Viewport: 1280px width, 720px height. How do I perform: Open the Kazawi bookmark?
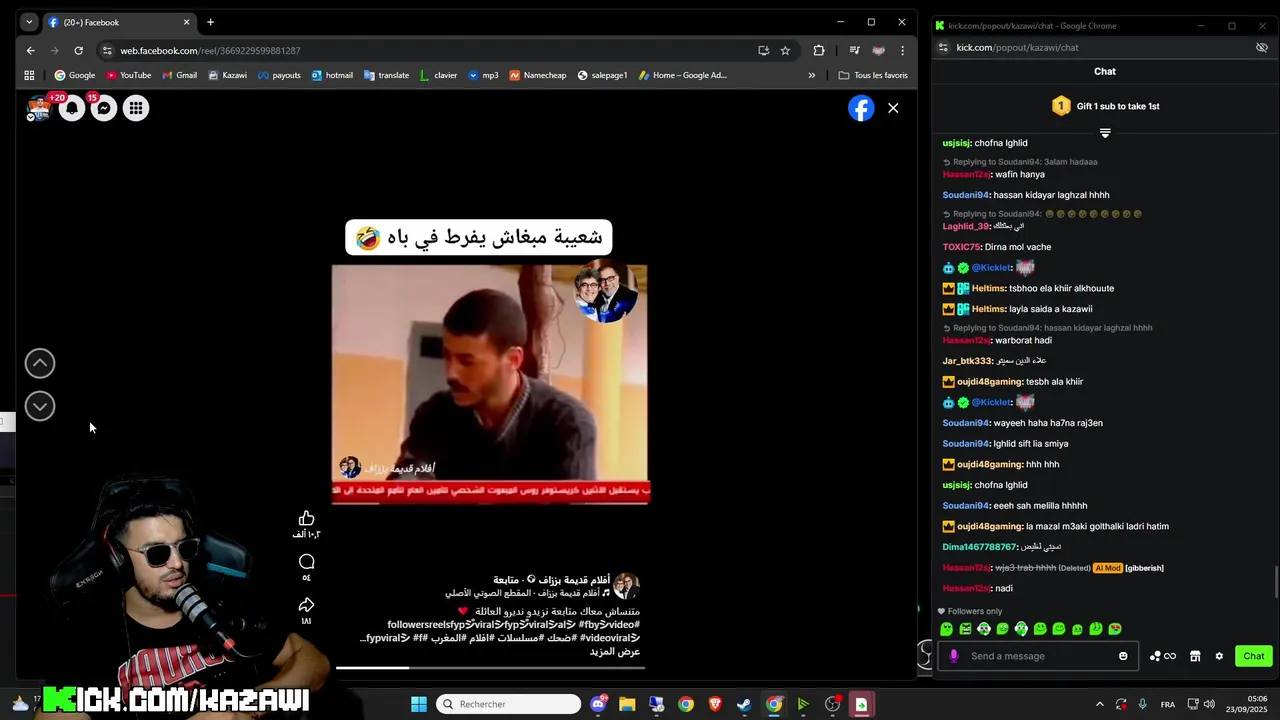point(227,75)
